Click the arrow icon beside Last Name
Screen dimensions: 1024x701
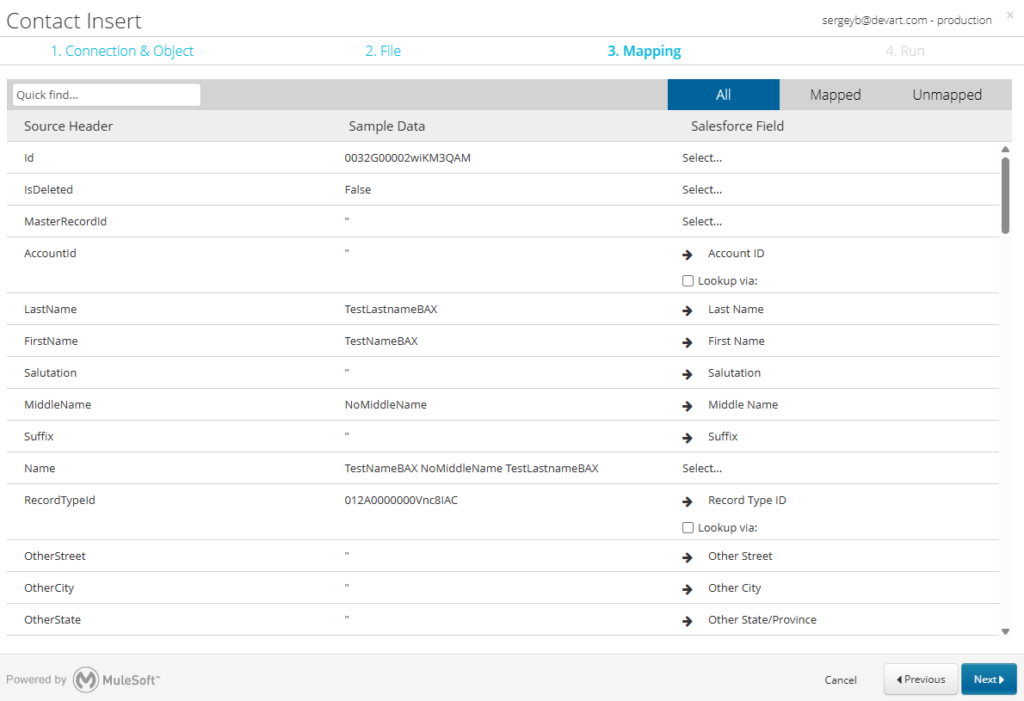tap(687, 310)
